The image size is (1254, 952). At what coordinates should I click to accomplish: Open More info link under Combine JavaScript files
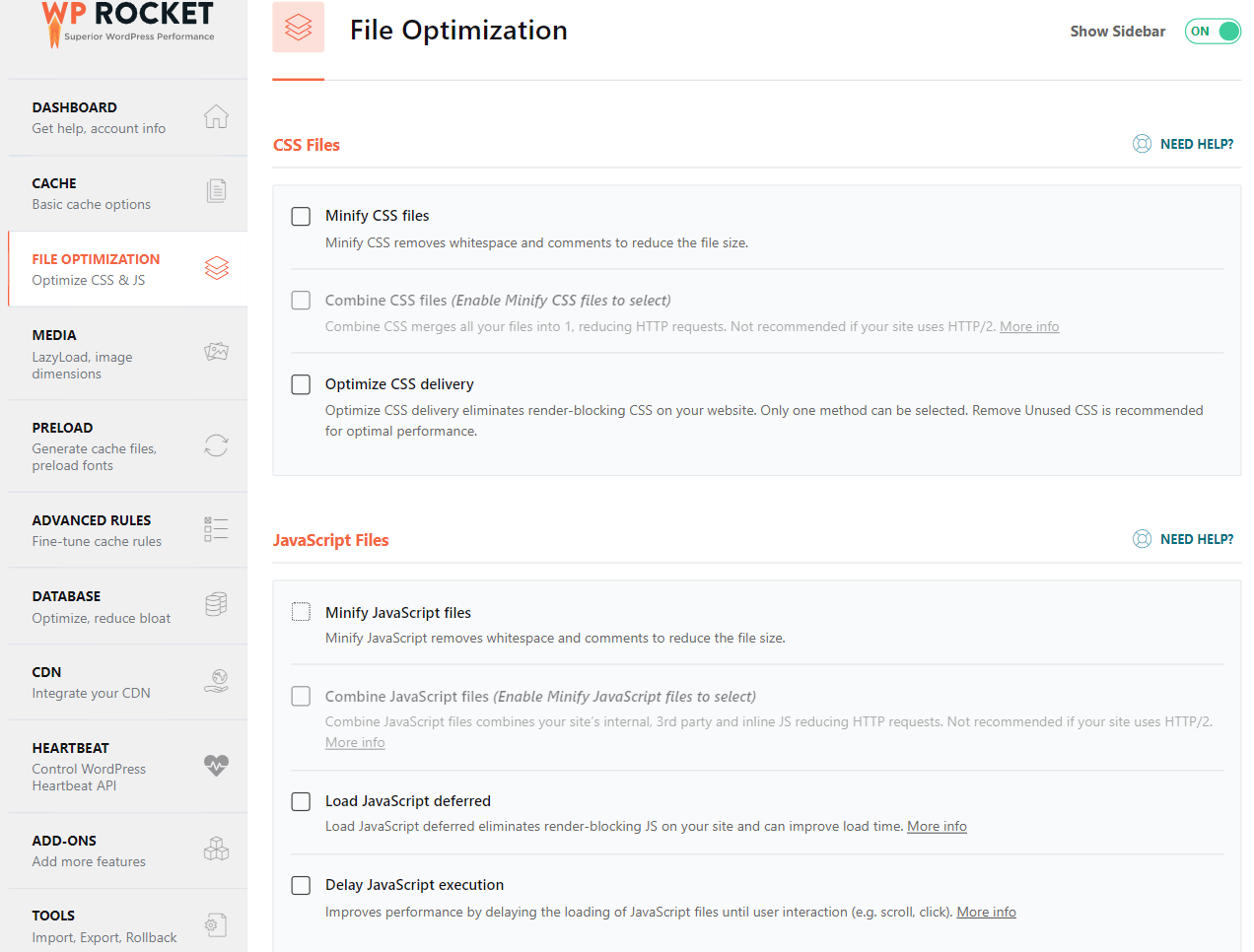coord(355,742)
